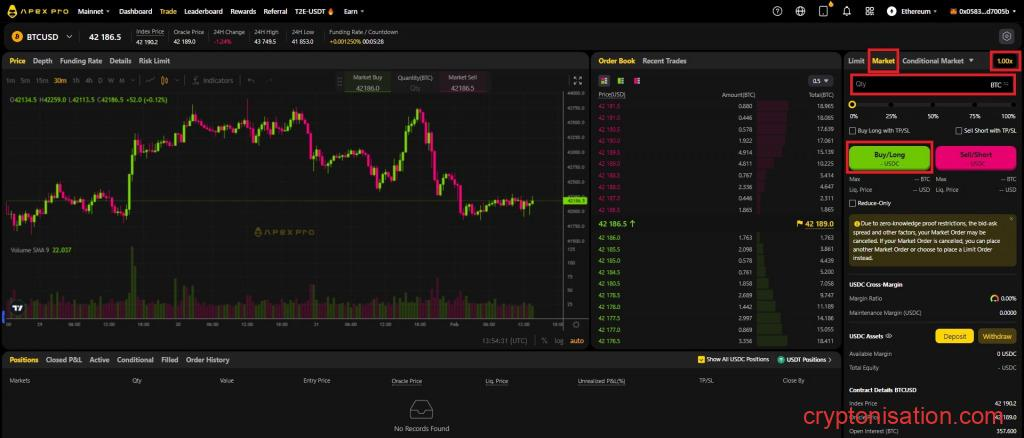
Task: Switch to the Recent Trades tab
Action: 664,61
